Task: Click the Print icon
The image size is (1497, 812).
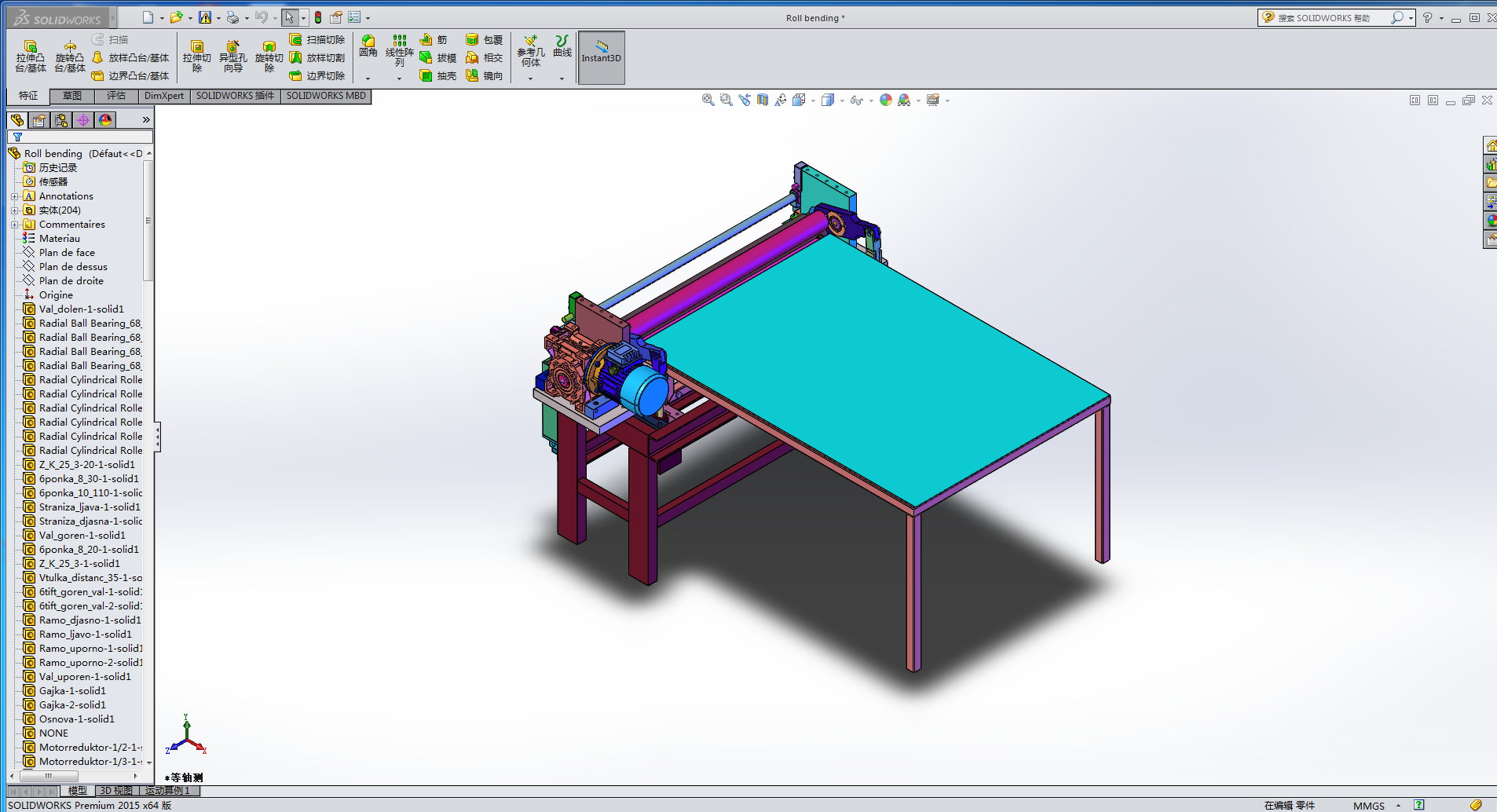Action: click(x=232, y=17)
